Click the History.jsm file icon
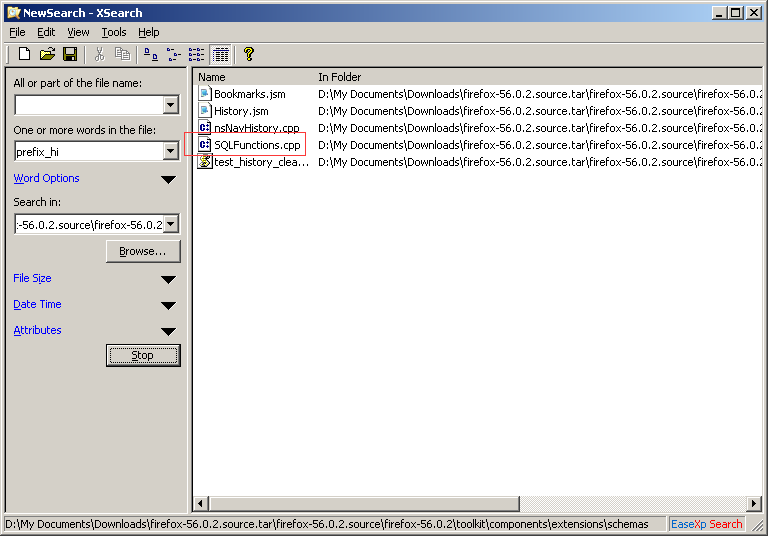Screen dimensions: 768x536 pos(205,111)
